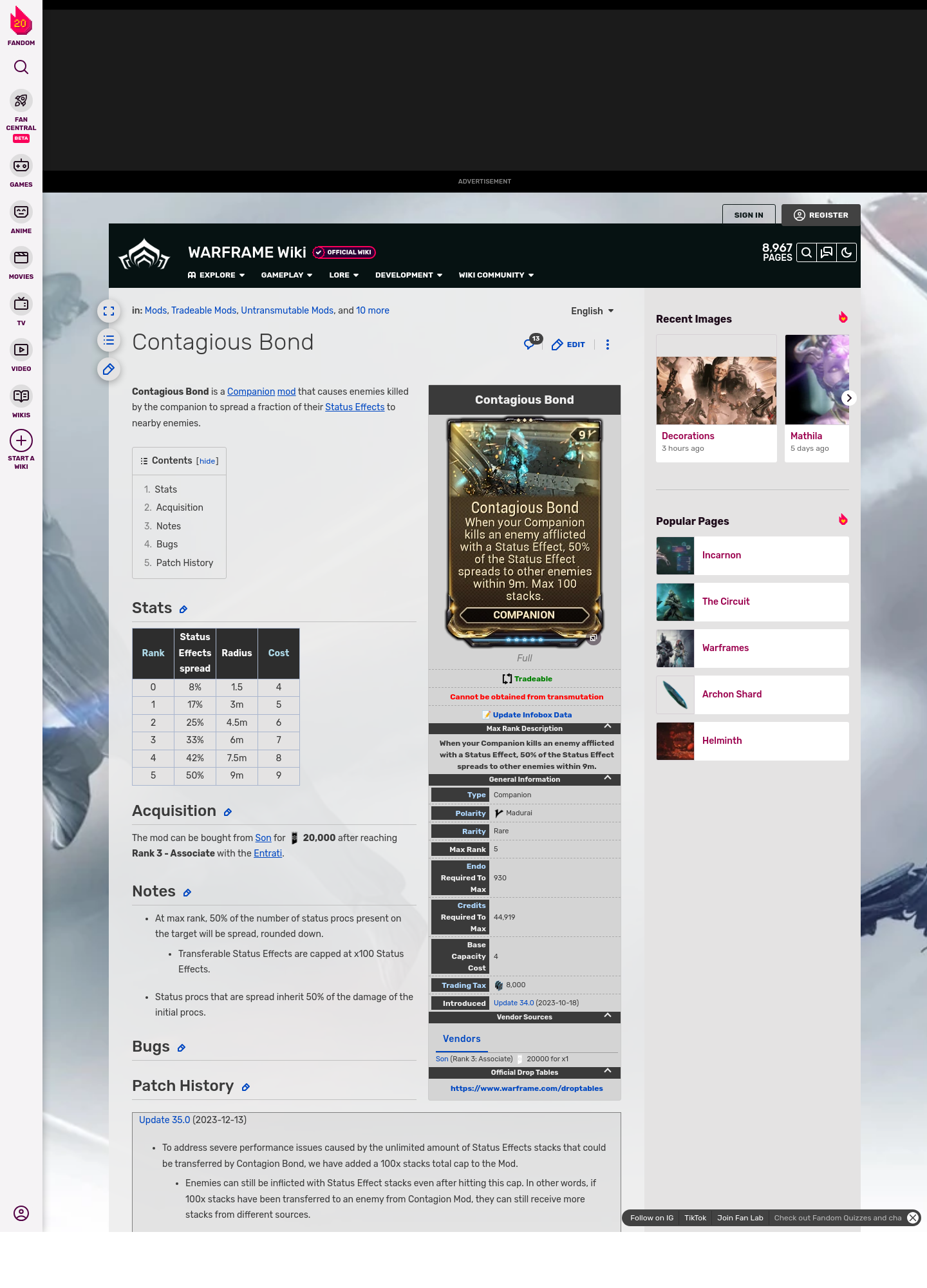Show the 10 more categories
Viewport: 927px width, 1288px height.
373,310
